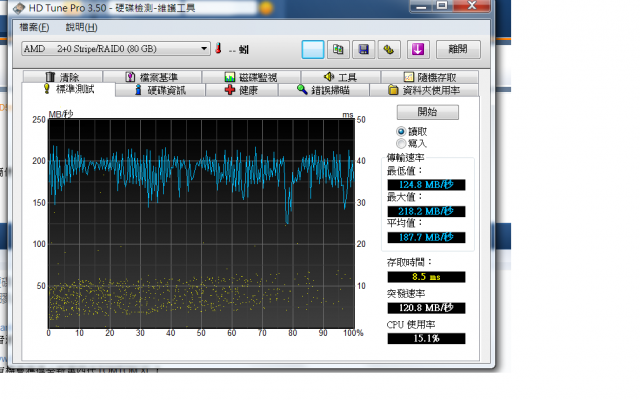Click the speaker icon on 工具 tab
The image size is (640, 400).
329,77
